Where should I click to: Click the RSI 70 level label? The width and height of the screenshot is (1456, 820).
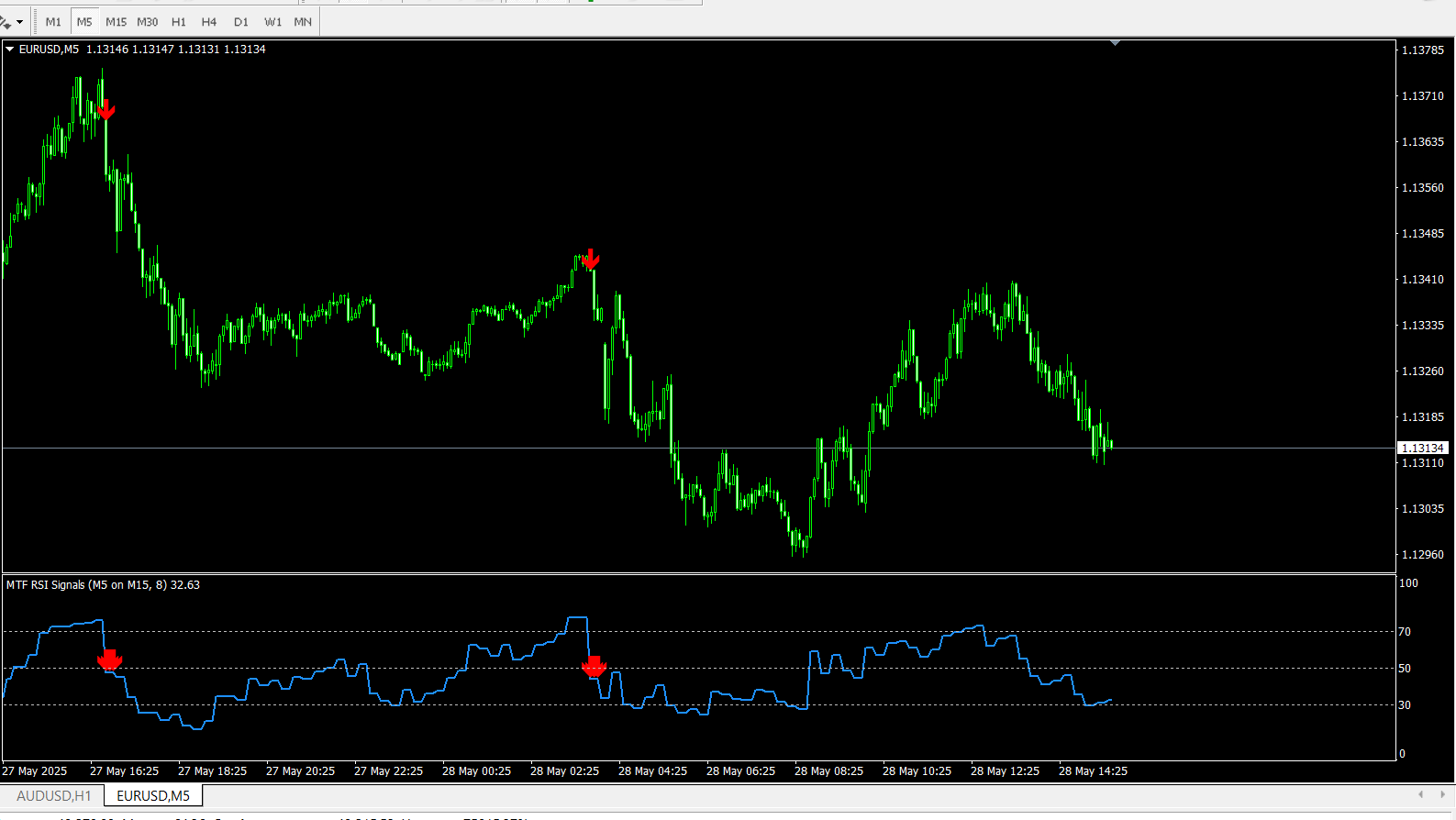point(1405,632)
